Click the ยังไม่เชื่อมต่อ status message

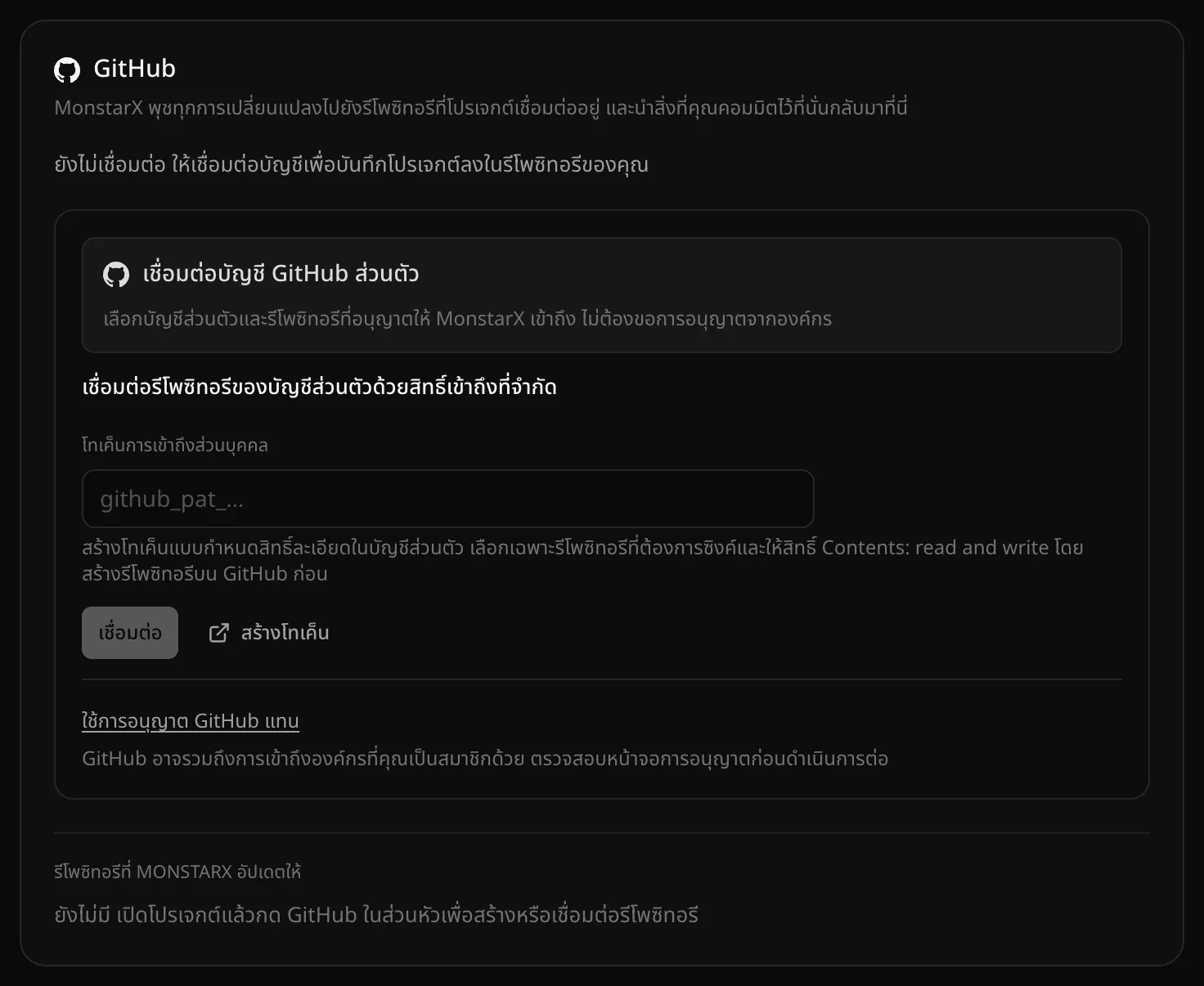[352, 164]
